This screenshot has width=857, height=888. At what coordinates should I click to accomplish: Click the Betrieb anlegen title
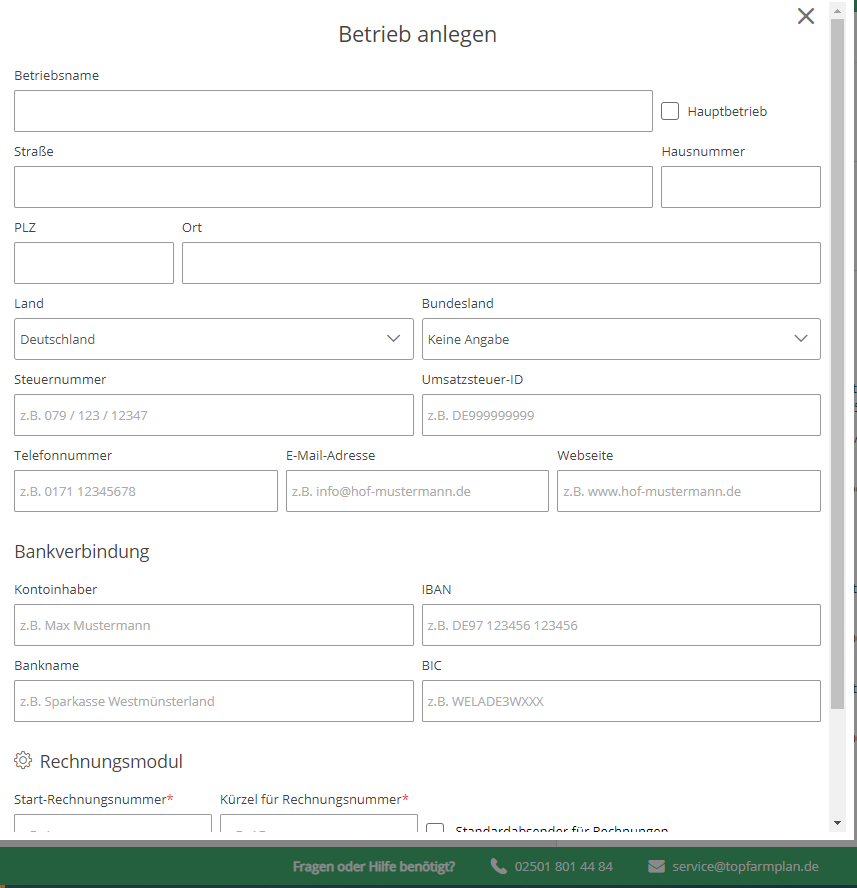417,34
